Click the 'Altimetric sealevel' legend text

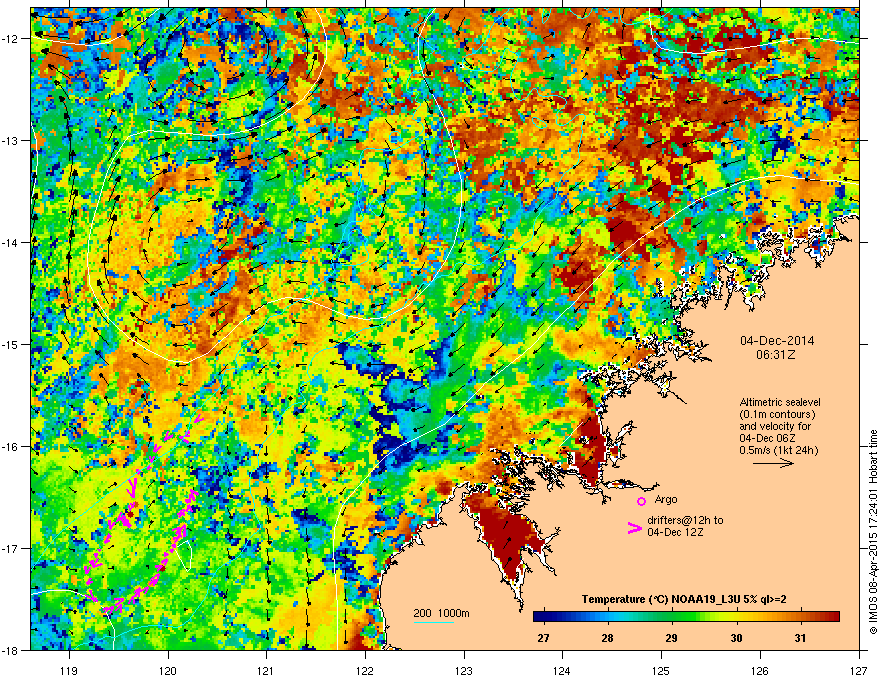click(x=780, y=402)
